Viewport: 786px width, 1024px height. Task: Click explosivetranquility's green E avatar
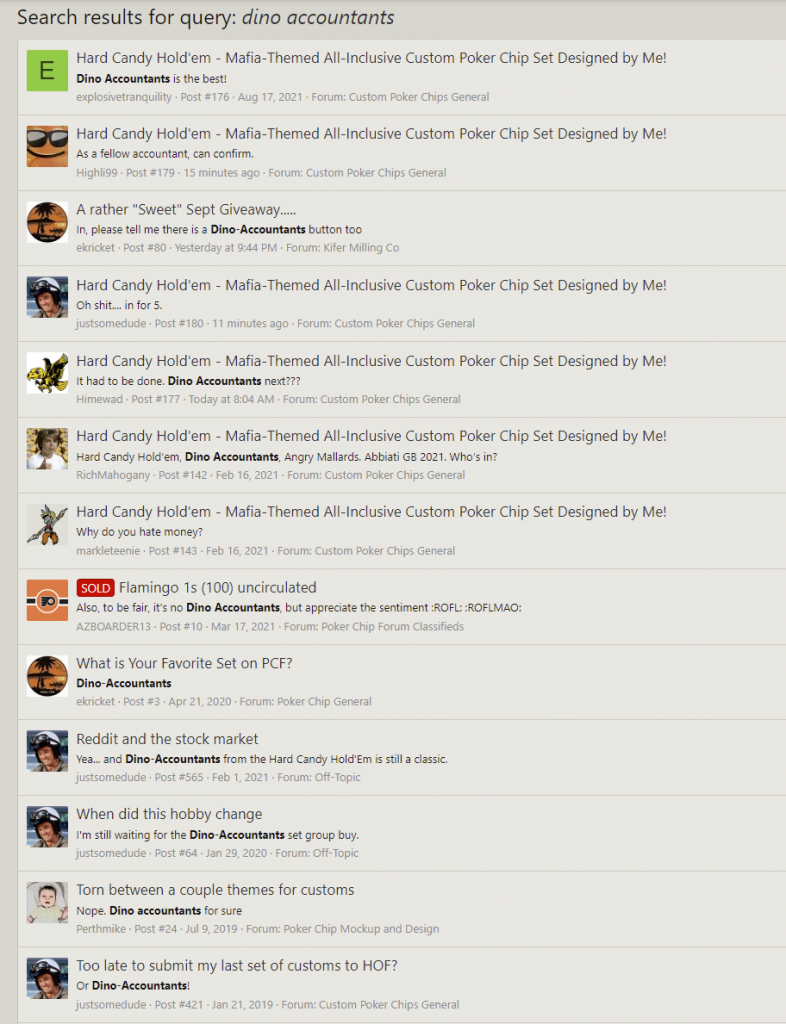click(47, 71)
